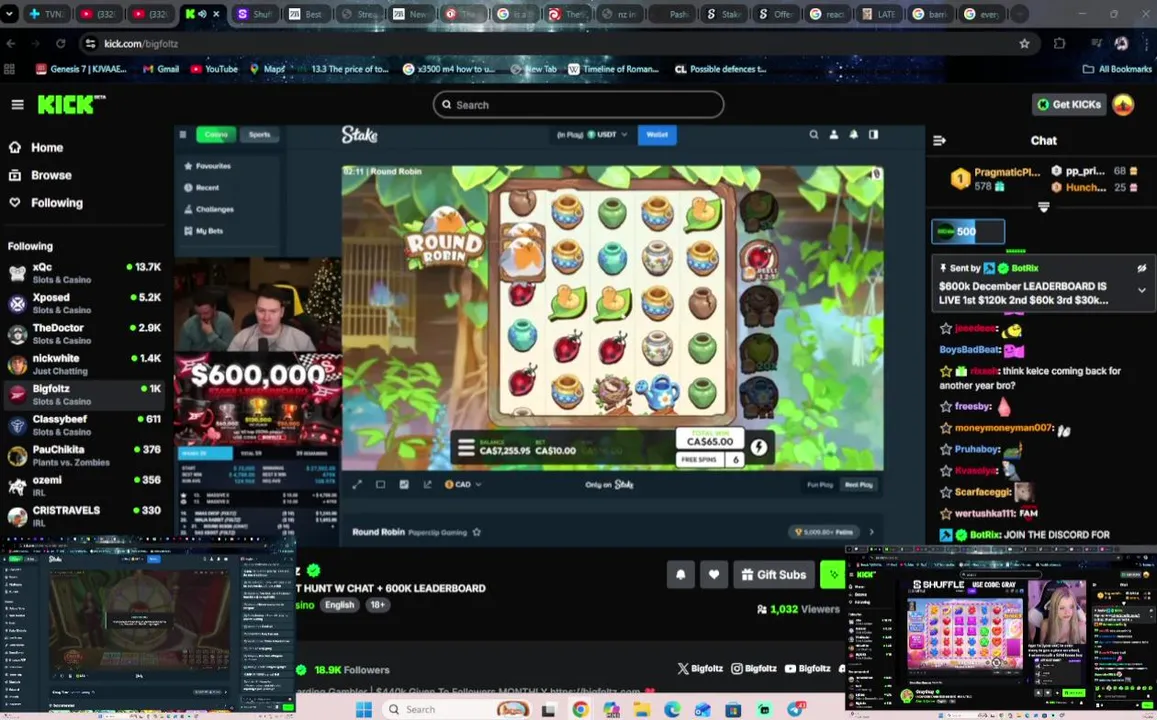Switch to the Casino tab in Stake

pos(216,135)
